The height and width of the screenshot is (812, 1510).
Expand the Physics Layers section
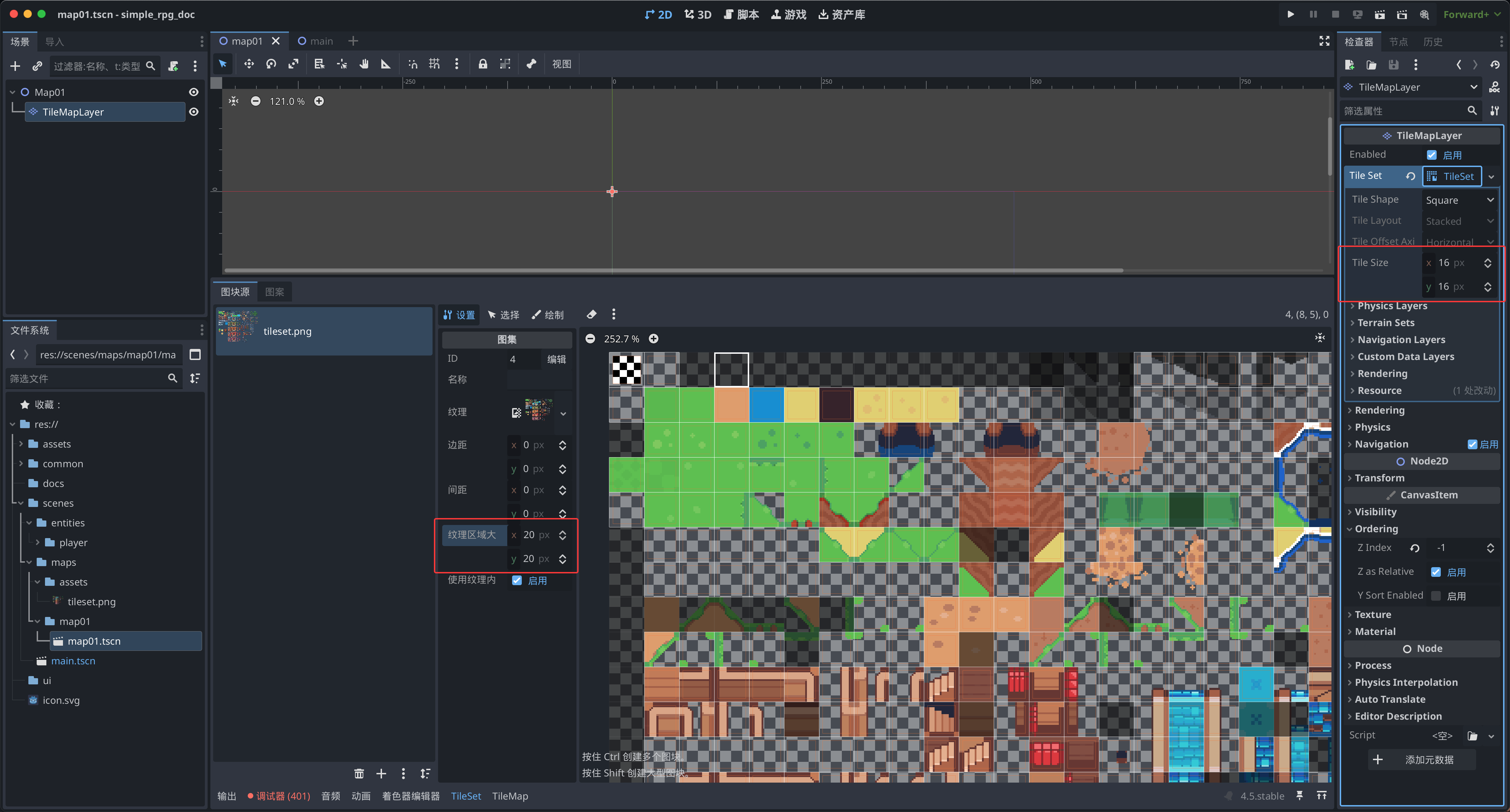coord(1392,306)
